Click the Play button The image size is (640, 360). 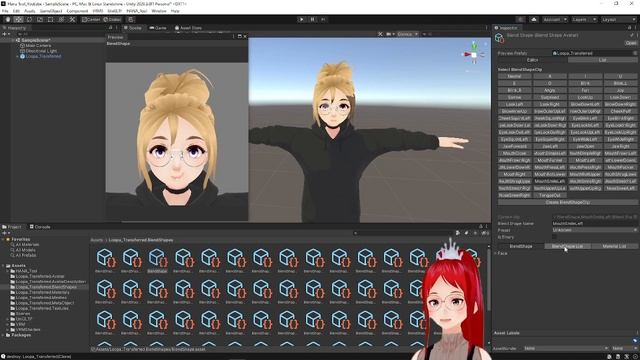point(302,19)
